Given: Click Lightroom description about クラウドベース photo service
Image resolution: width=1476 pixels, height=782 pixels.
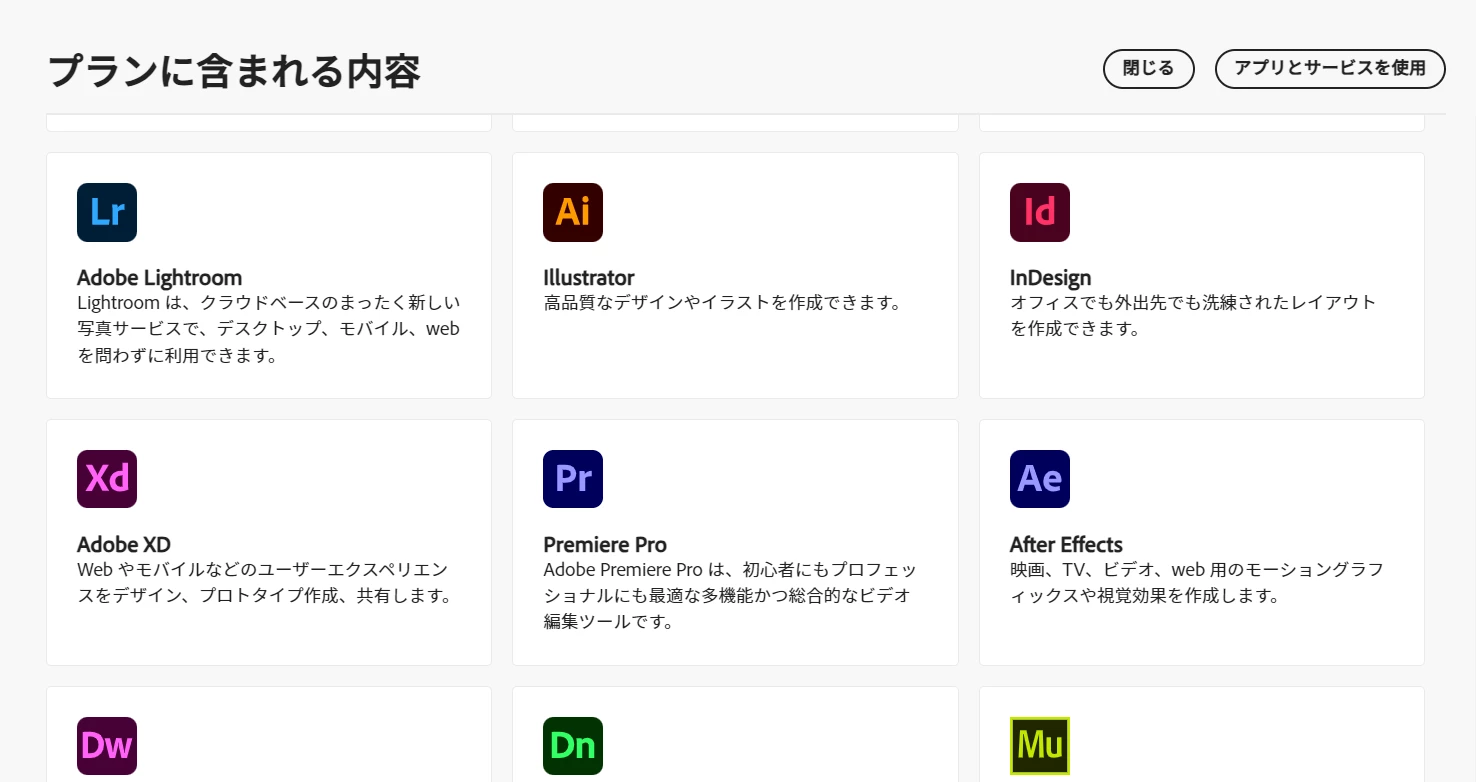Looking at the screenshot, I should [x=269, y=329].
